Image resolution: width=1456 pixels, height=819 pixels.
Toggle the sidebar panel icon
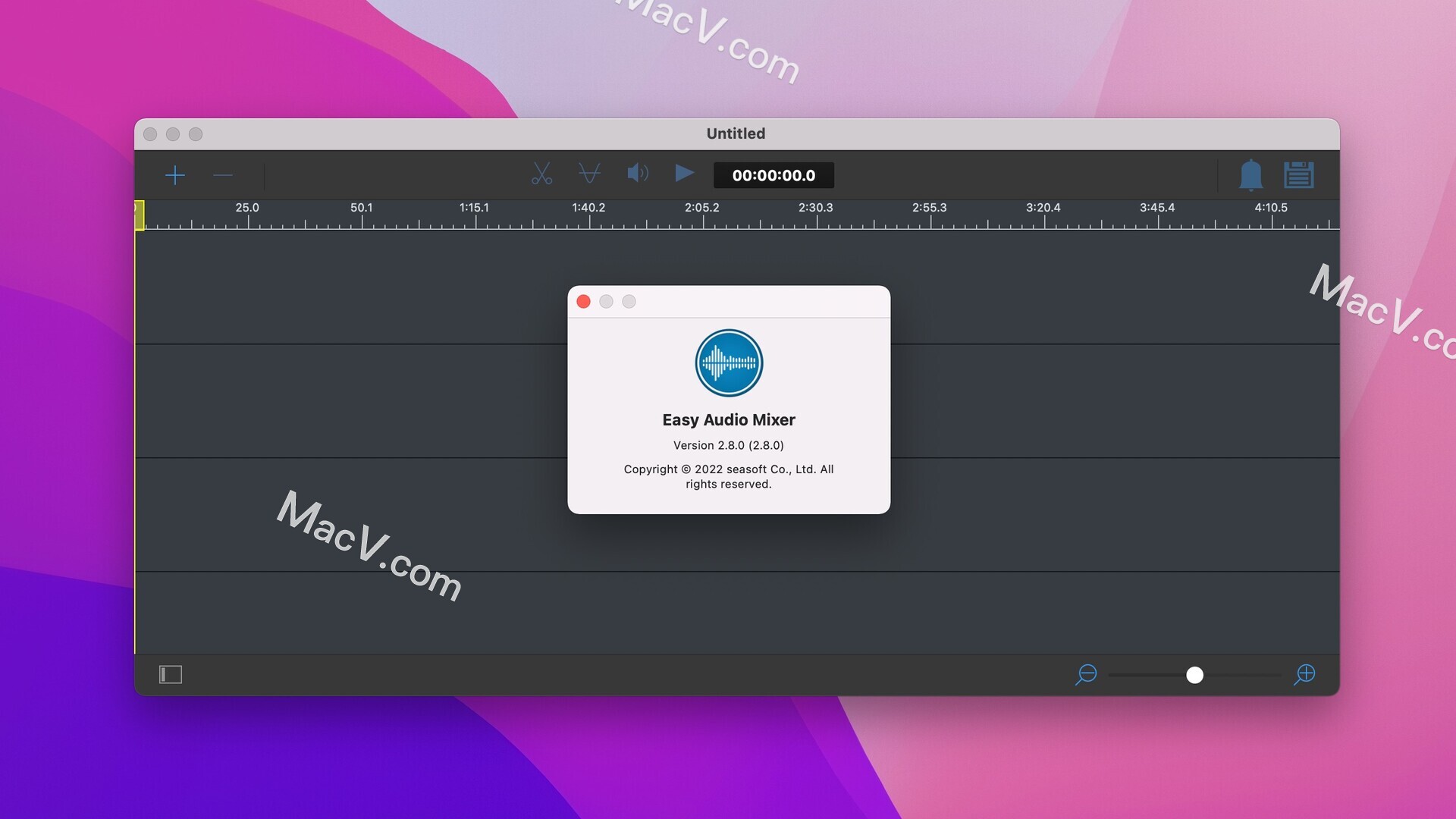[x=171, y=674]
